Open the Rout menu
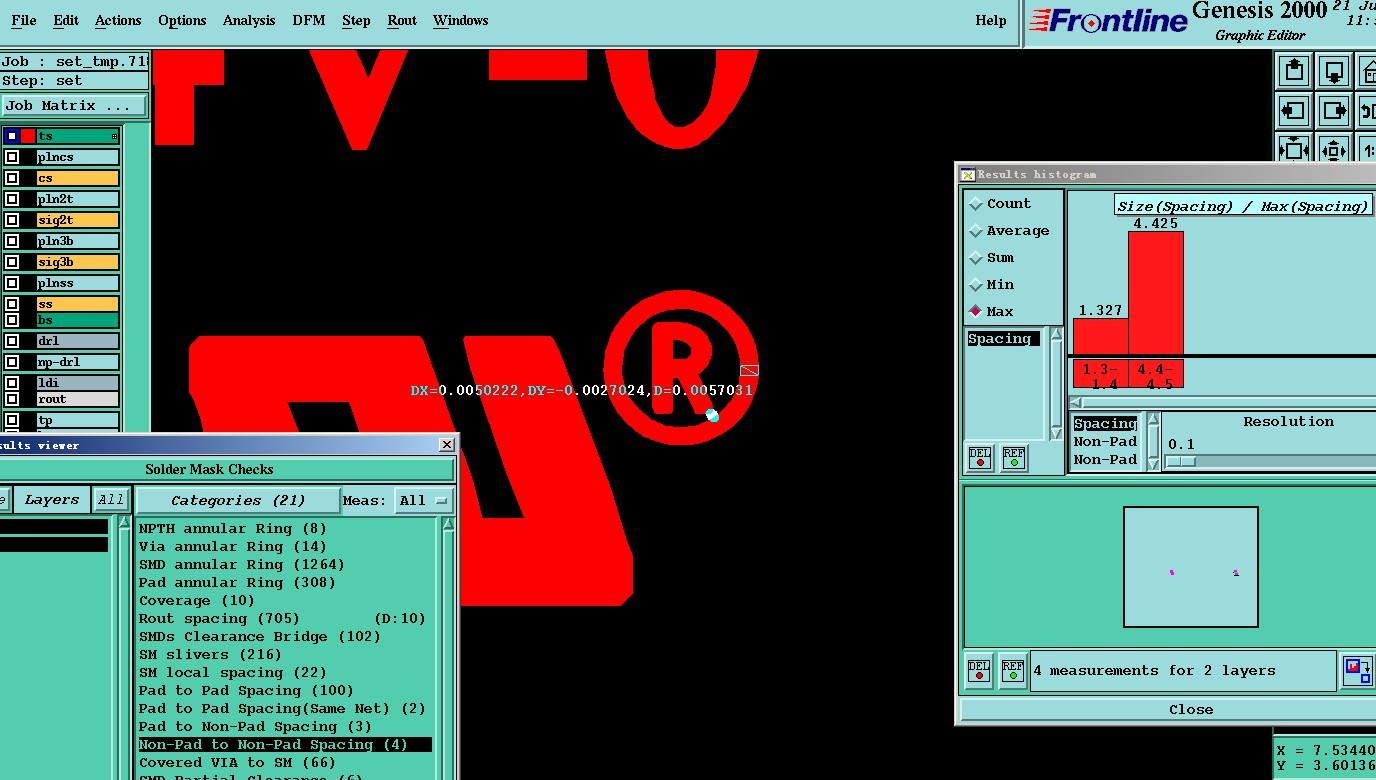 tap(402, 20)
